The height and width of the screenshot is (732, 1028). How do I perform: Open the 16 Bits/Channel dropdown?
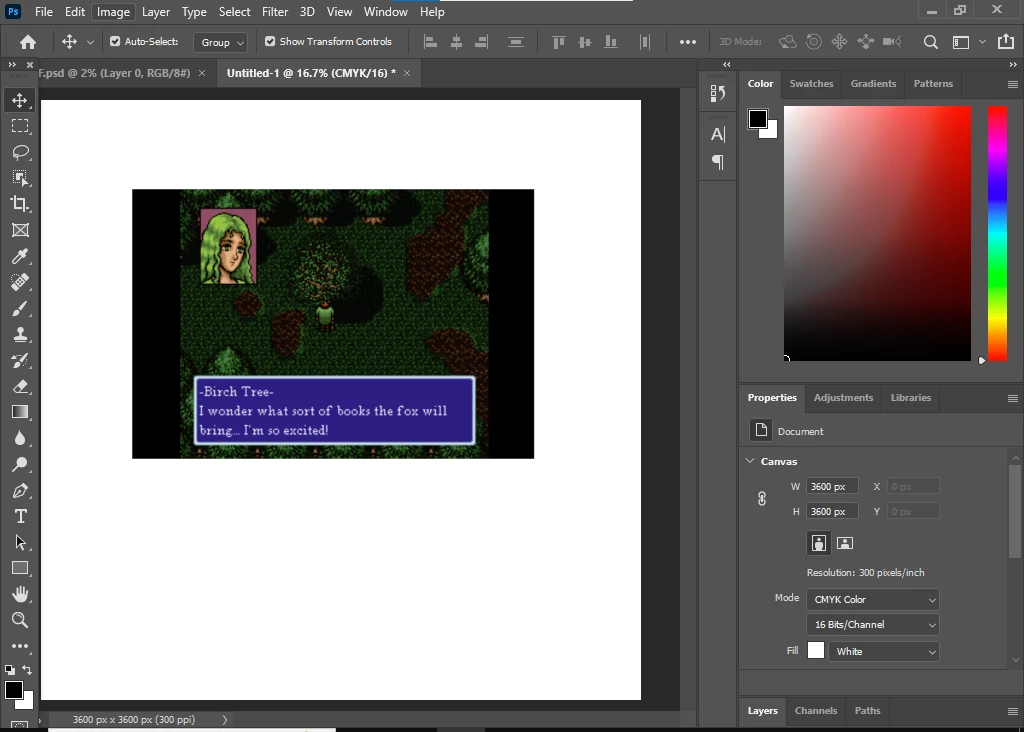click(x=873, y=625)
